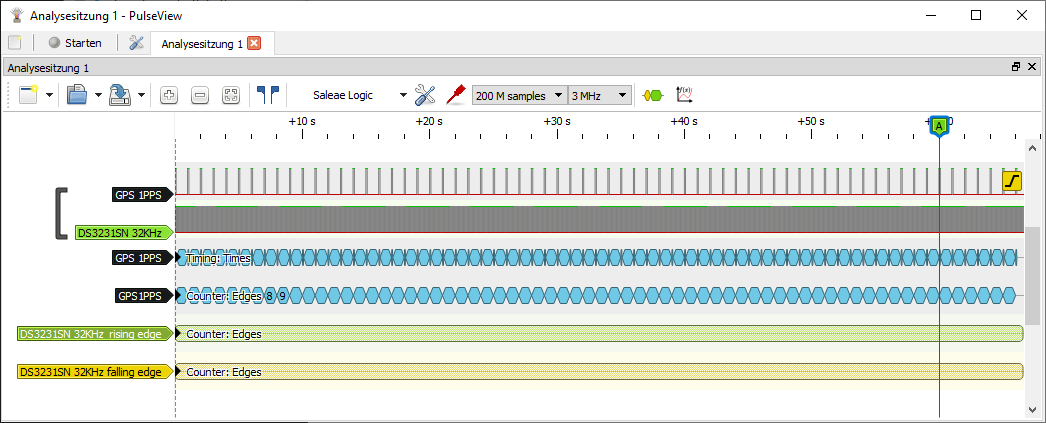
Task: Click the math signal icon
Action: [x=684, y=95]
